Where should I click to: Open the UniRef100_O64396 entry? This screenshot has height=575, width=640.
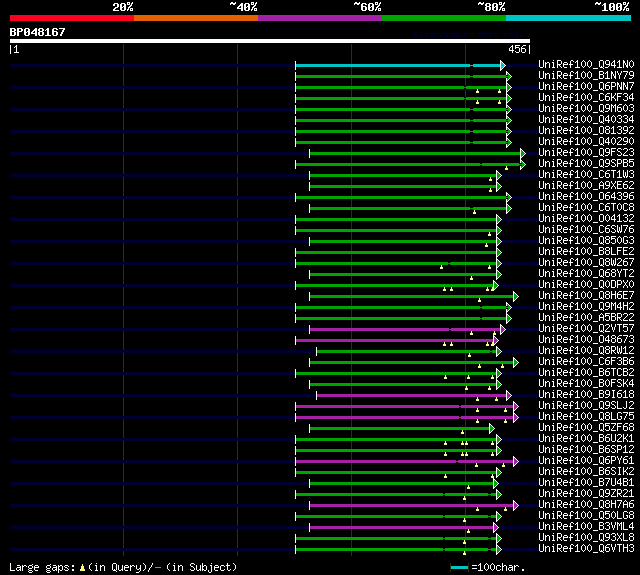point(585,197)
